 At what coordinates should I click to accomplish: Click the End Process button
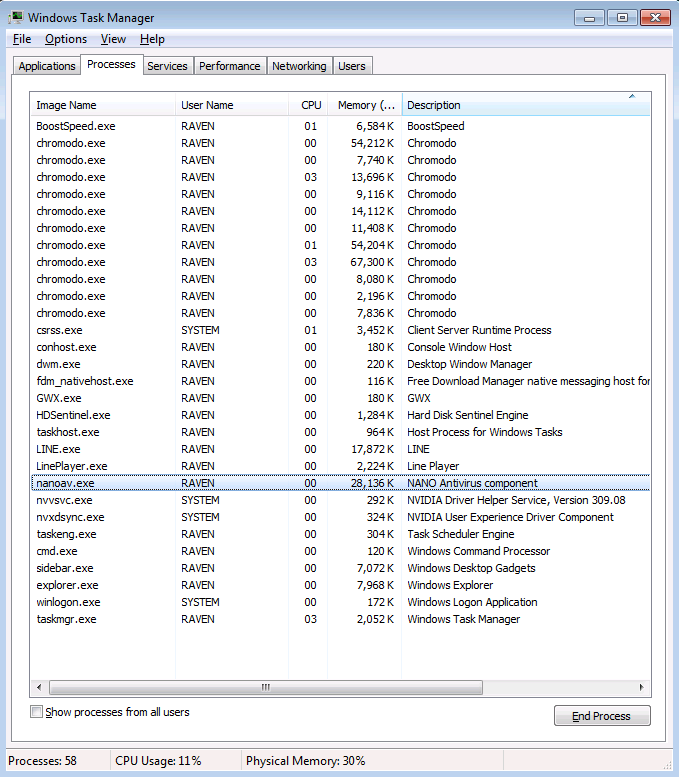602,716
